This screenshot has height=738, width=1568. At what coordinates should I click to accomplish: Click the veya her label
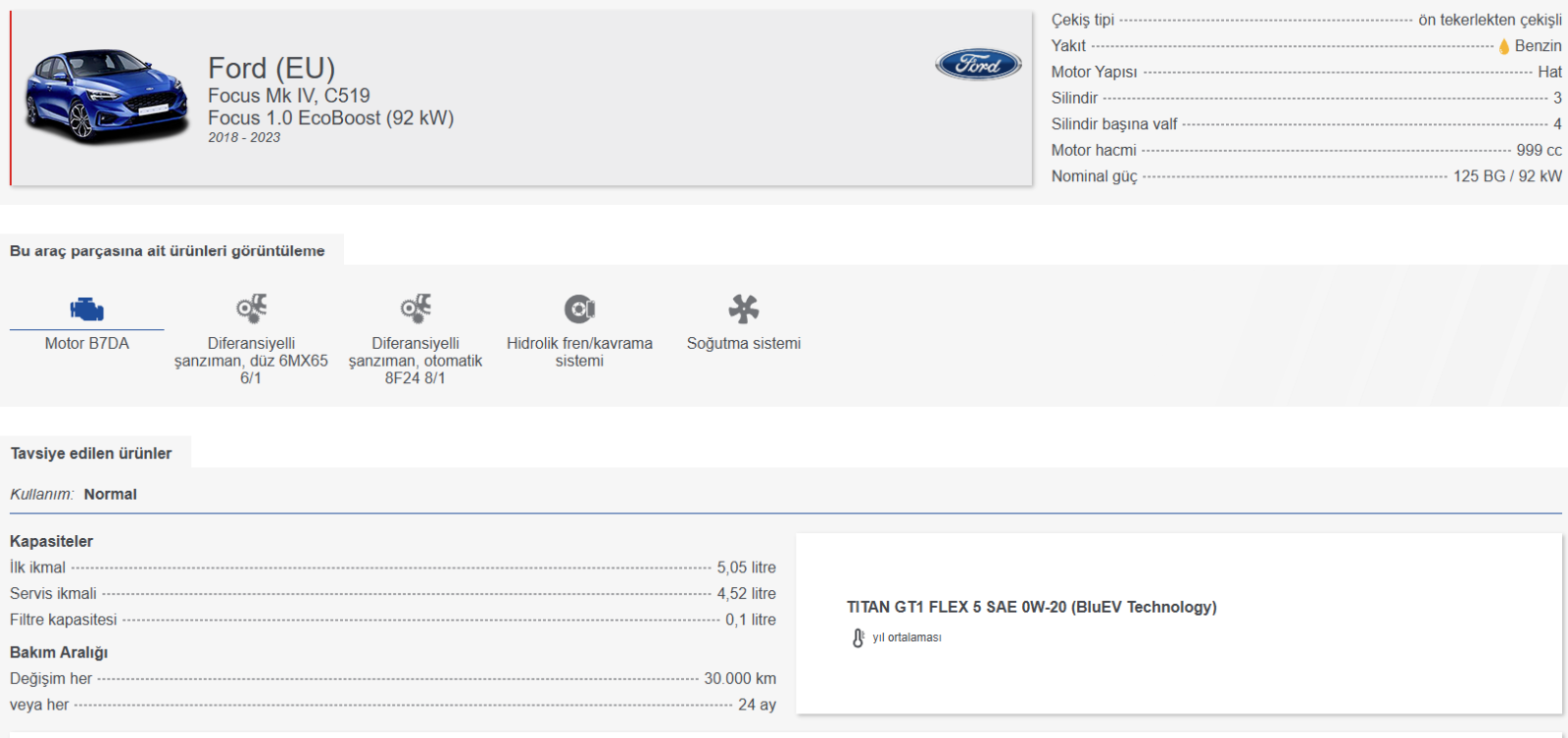coord(39,705)
